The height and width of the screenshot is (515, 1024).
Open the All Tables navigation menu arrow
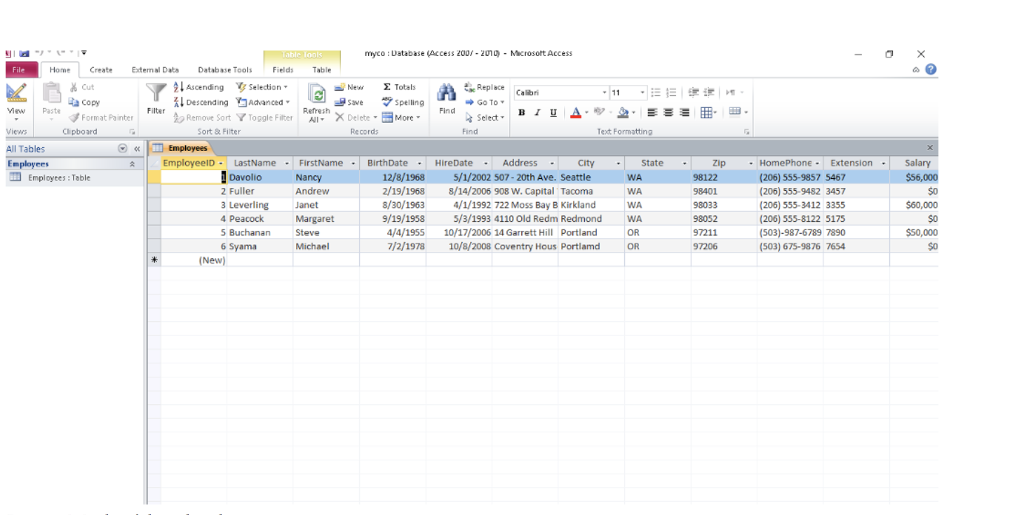[122, 149]
